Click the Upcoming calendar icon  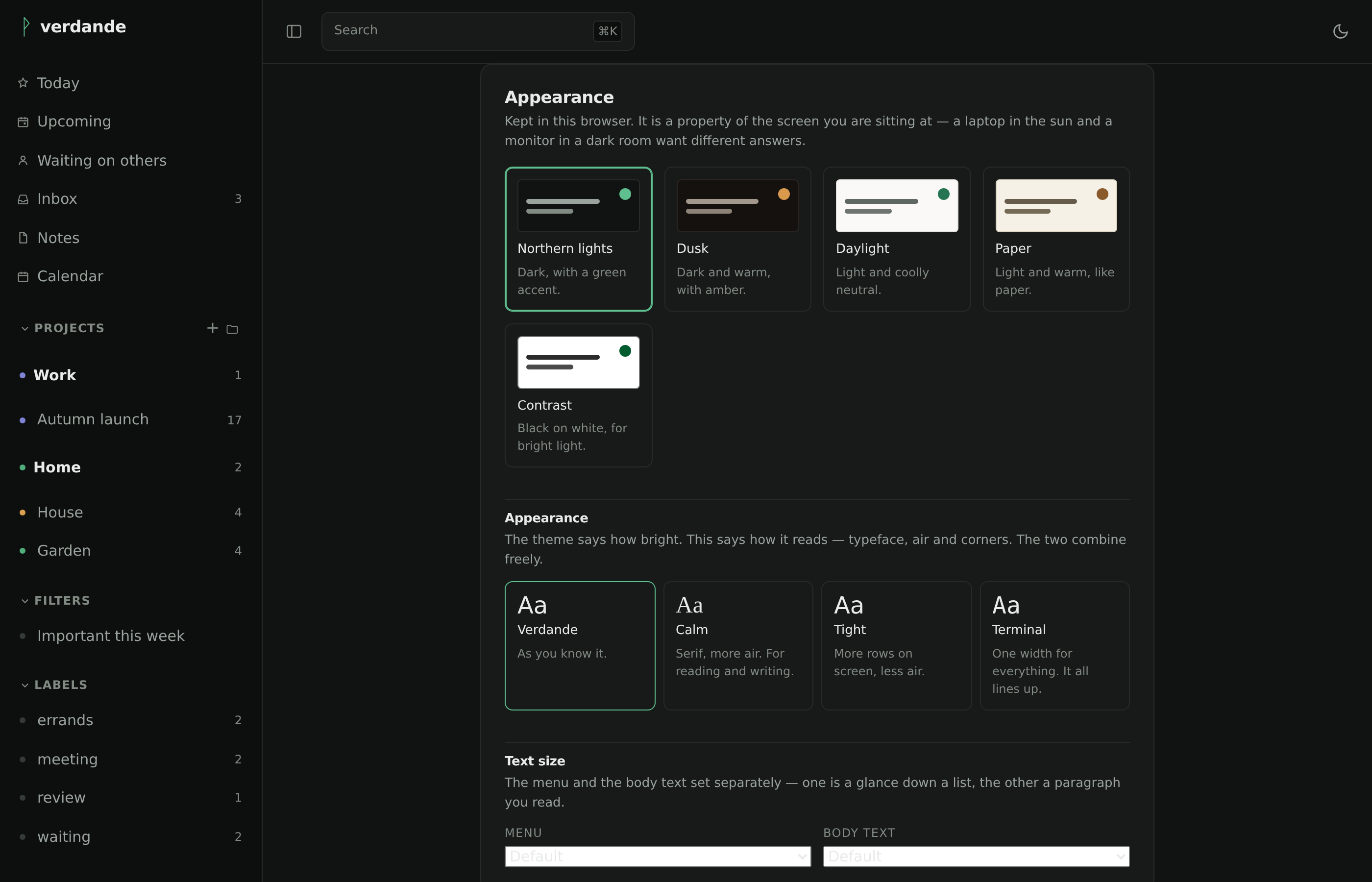(23, 122)
